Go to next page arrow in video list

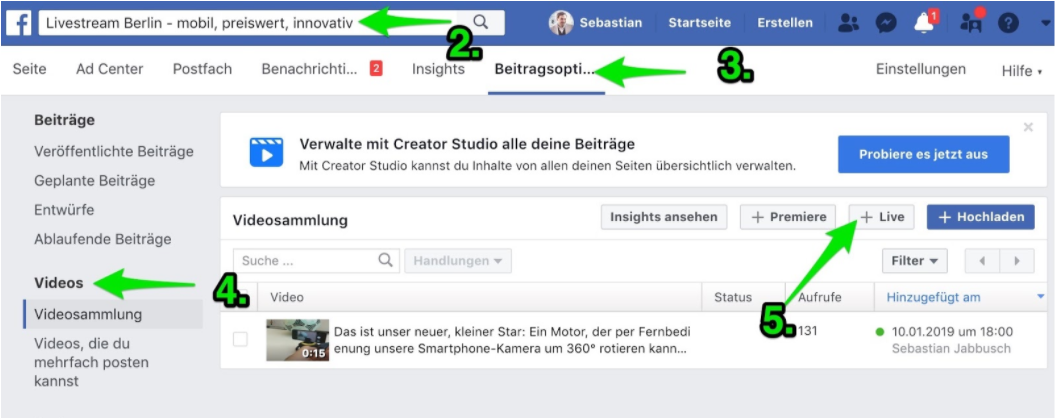pyautogui.click(x=1017, y=261)
